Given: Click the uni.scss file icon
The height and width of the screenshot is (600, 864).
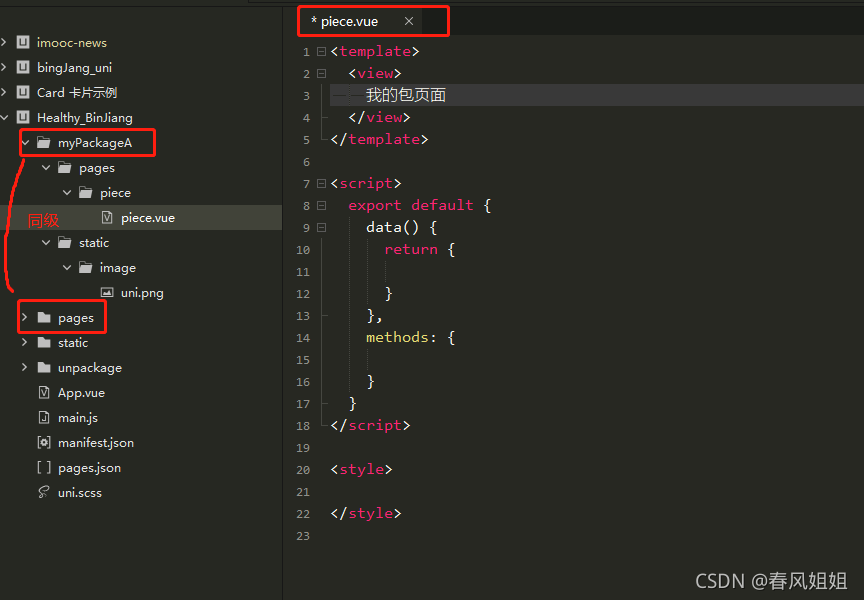Looking at the screenshot, I should pos(43,493).
